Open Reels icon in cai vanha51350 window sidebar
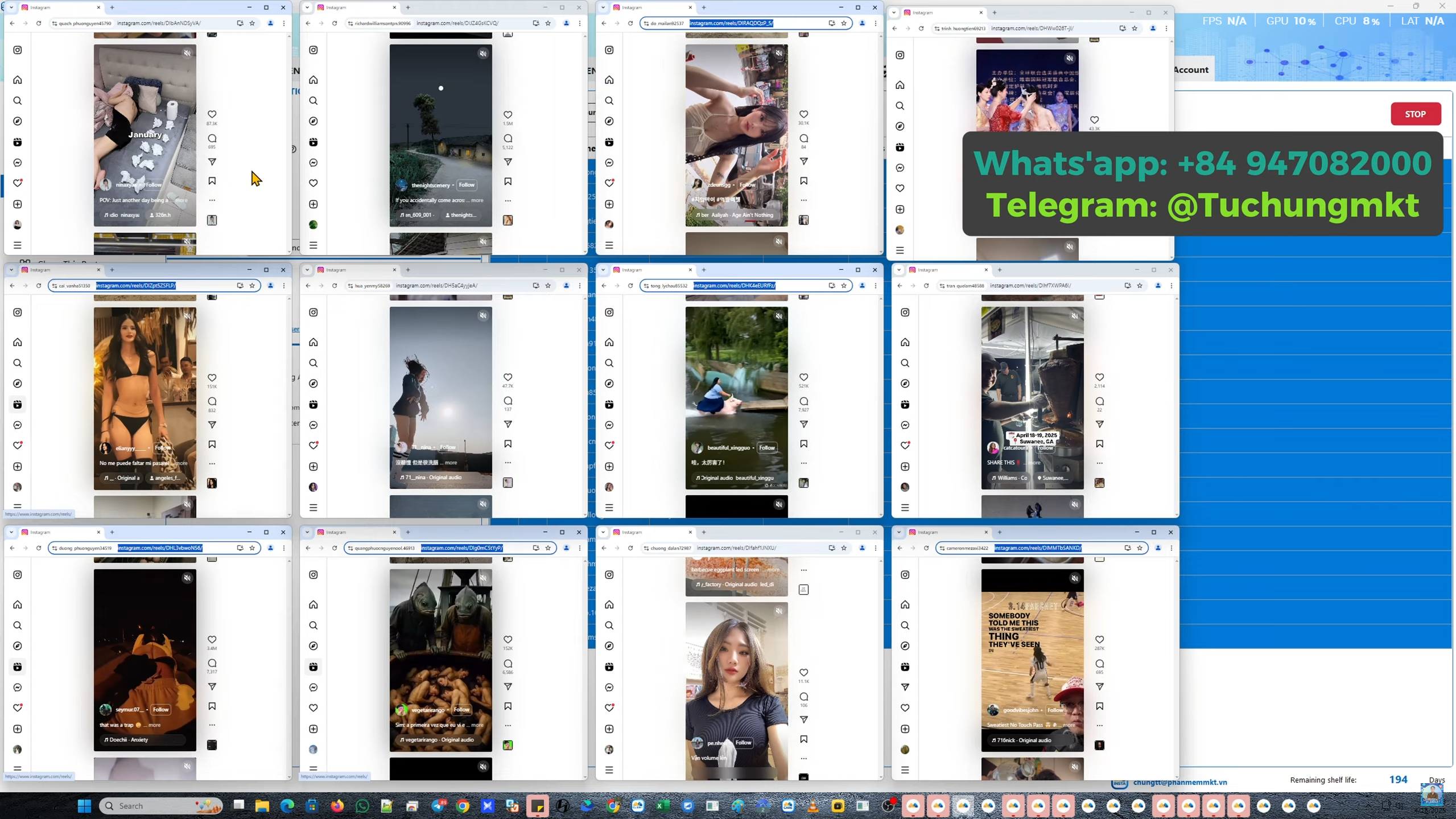The image size is (1456, 819). coord(18,405)
